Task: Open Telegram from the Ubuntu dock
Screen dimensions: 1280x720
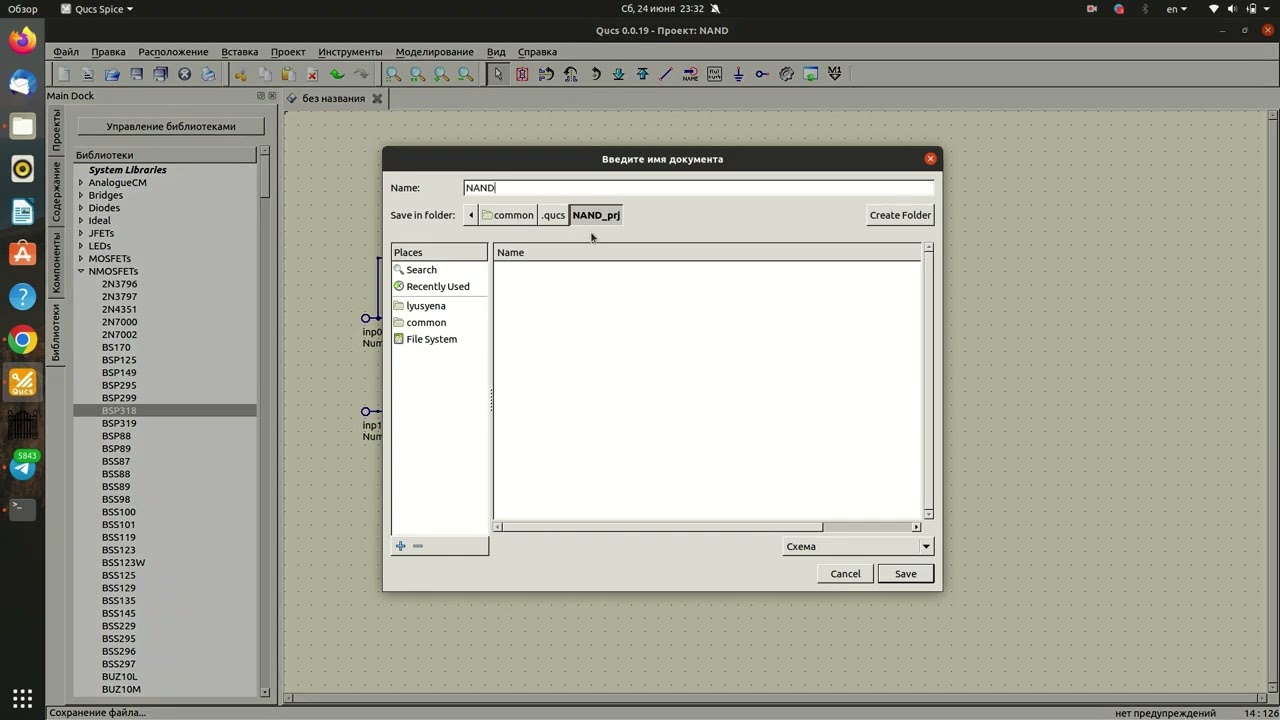Action: [22, 467]
